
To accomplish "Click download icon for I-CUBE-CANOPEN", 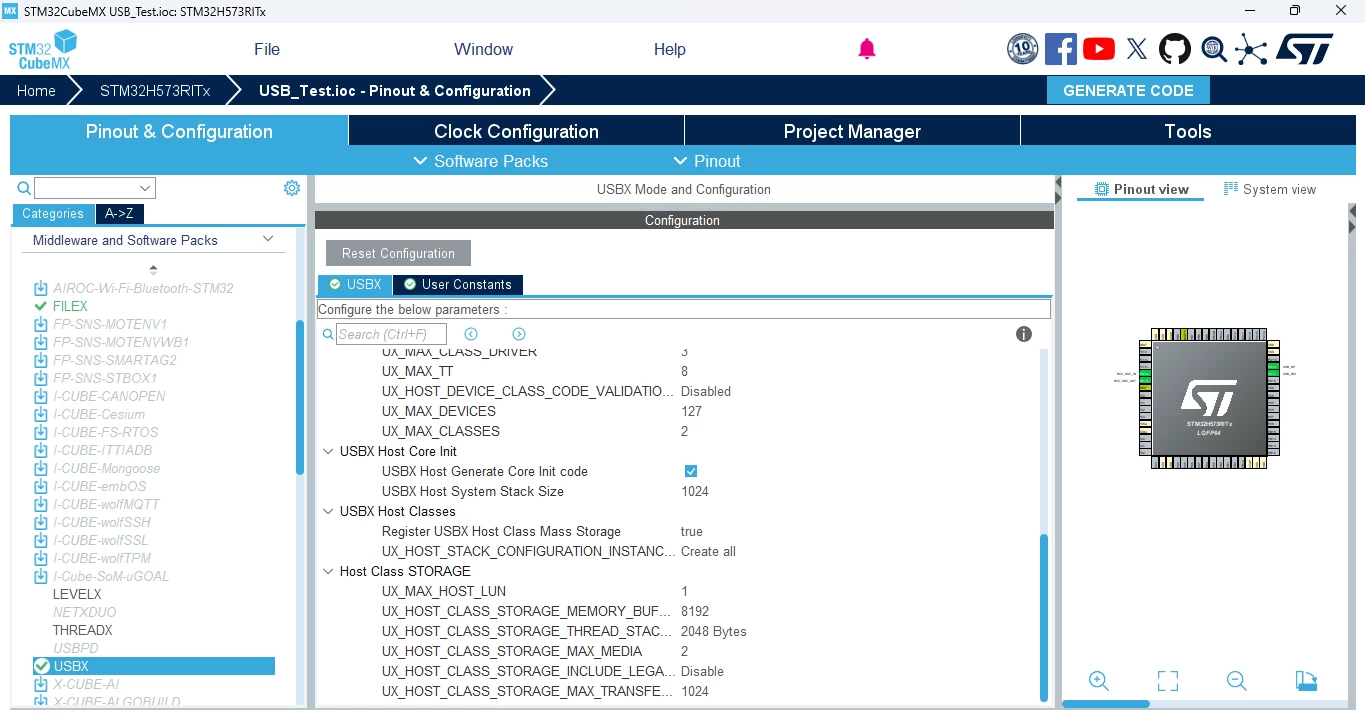I will pyautogui.click(x=40, y=396).
